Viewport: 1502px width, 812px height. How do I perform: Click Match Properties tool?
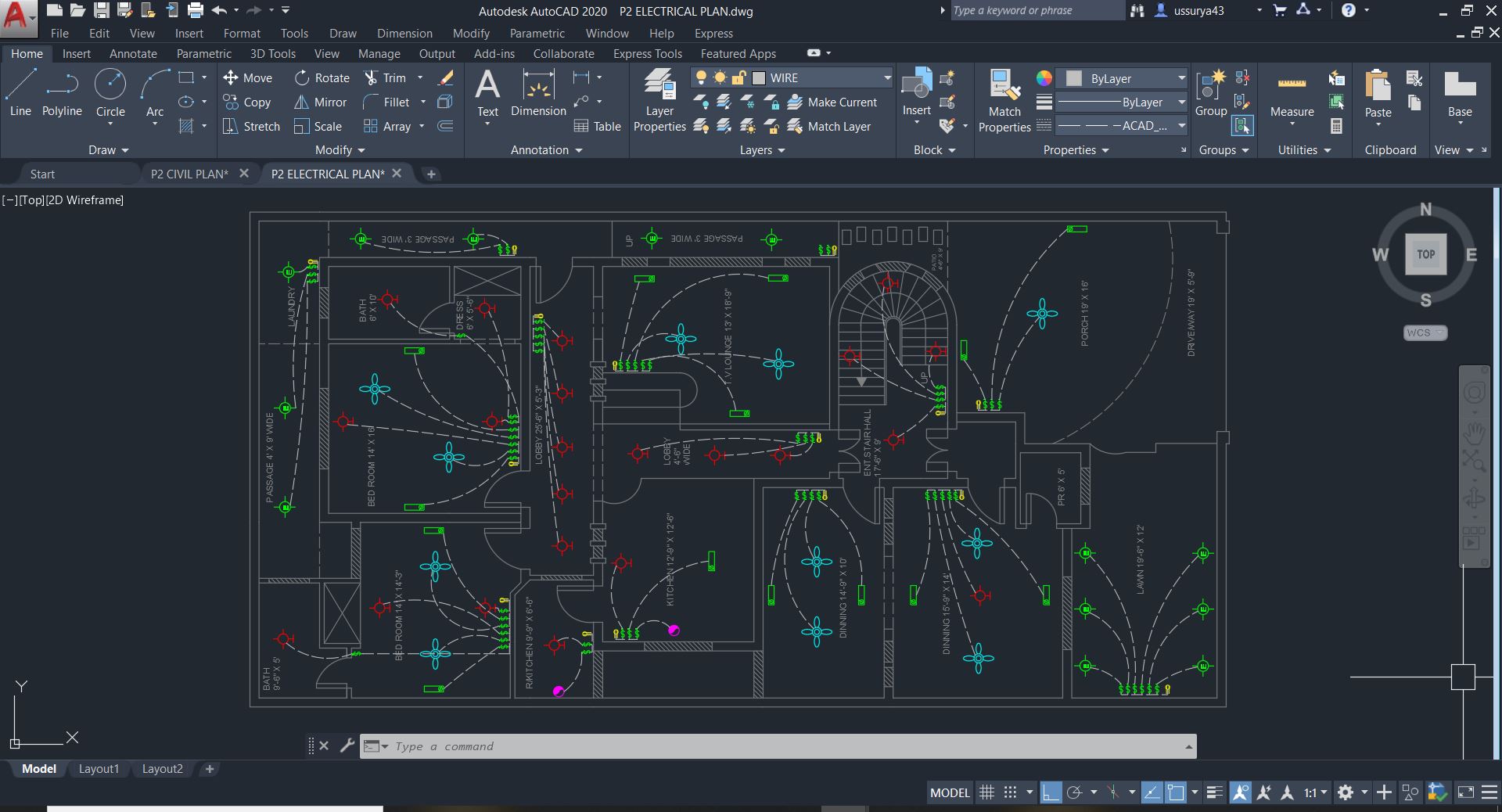[1004, 100]
